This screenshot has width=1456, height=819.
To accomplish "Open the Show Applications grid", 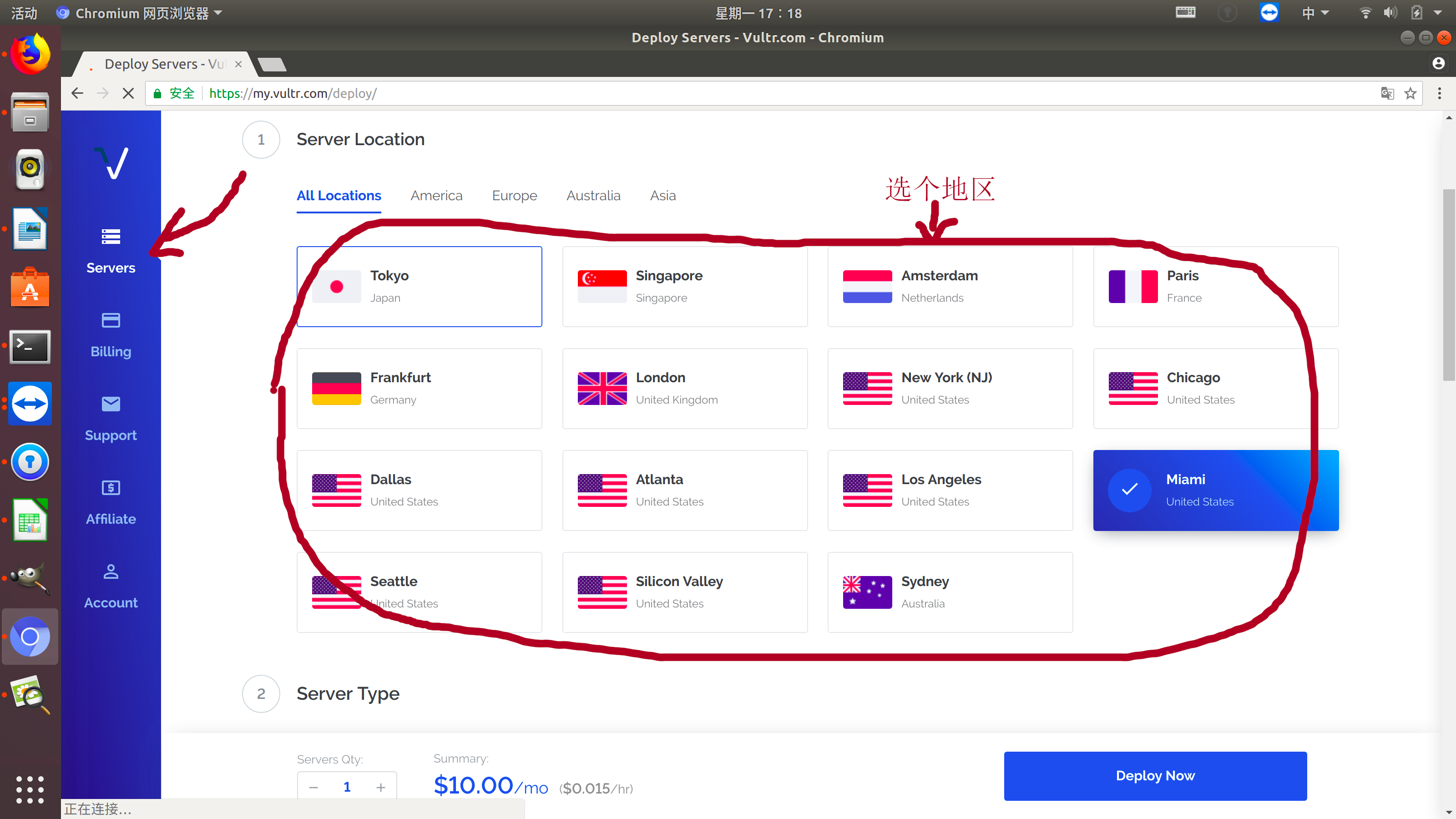I will [30, 789].
